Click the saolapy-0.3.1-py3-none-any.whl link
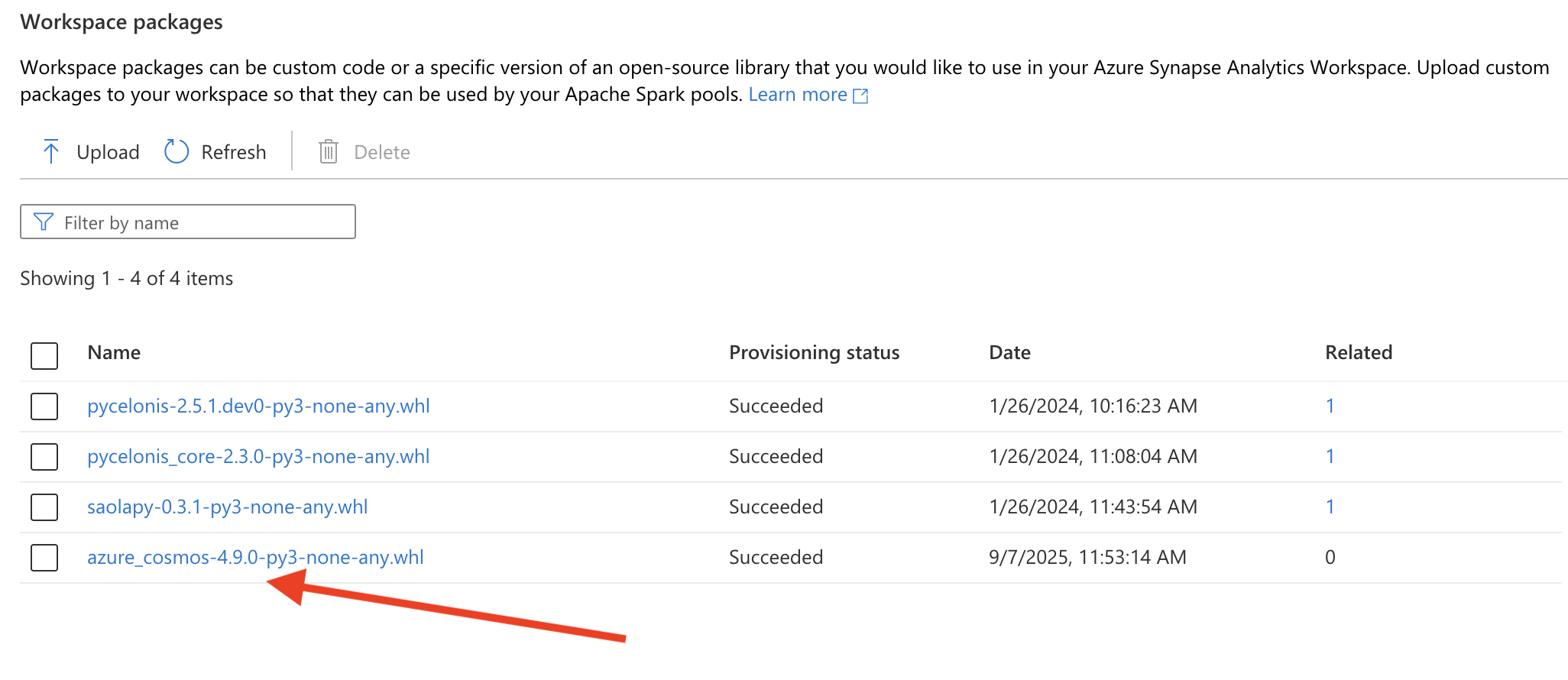1568x680 pixels. pos(227,507)
